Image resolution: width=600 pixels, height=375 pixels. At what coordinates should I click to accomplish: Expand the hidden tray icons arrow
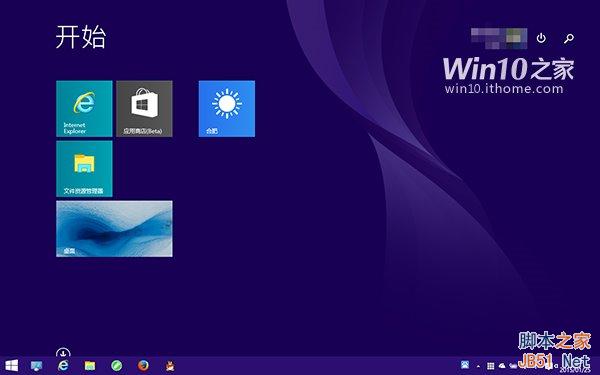tap(478, 367)
